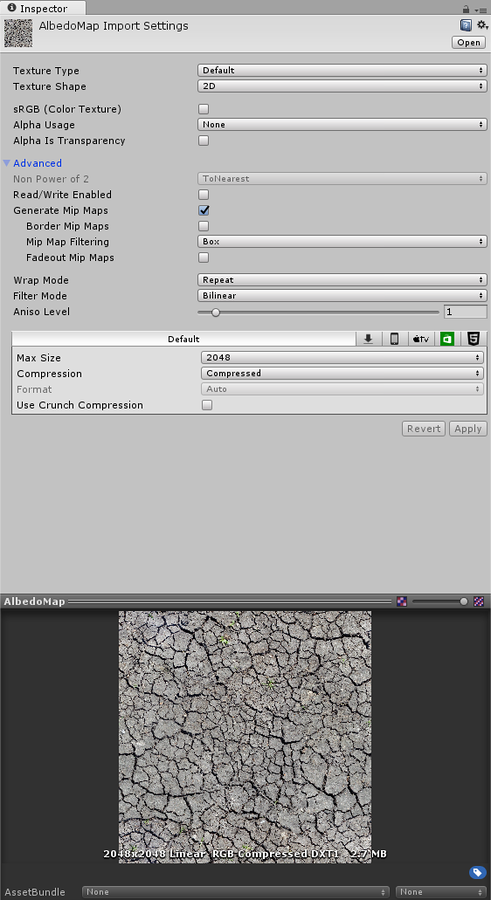Open the Wrap Mode dropdown showing Repeat
This screenshot has height=900, width=491.
(x=342, y=280)
